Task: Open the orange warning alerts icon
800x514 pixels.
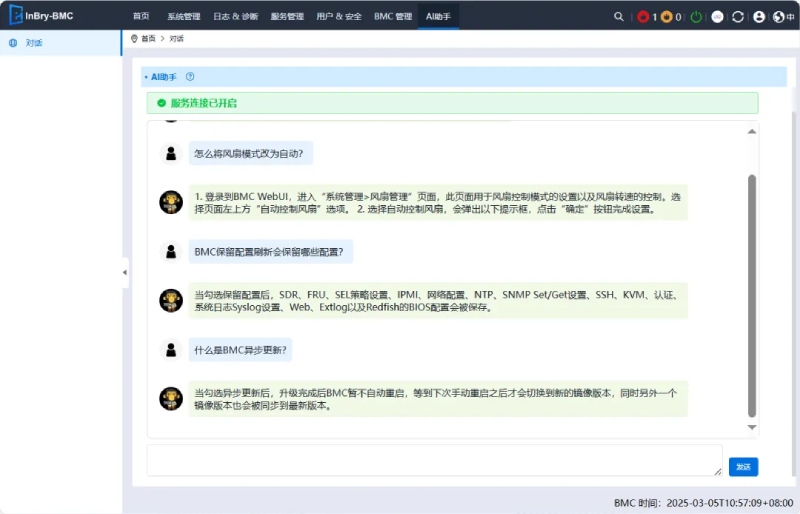Action: [x=667, y=17]
